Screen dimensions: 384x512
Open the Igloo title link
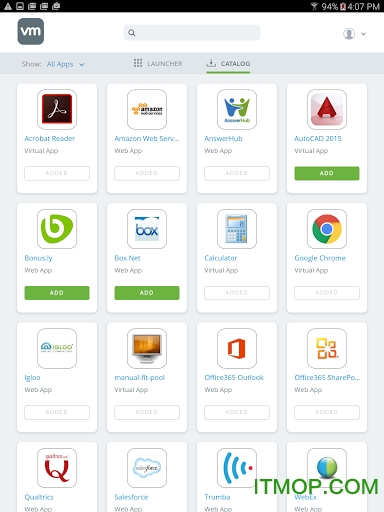pyautogui.click(x=32, y=378)
